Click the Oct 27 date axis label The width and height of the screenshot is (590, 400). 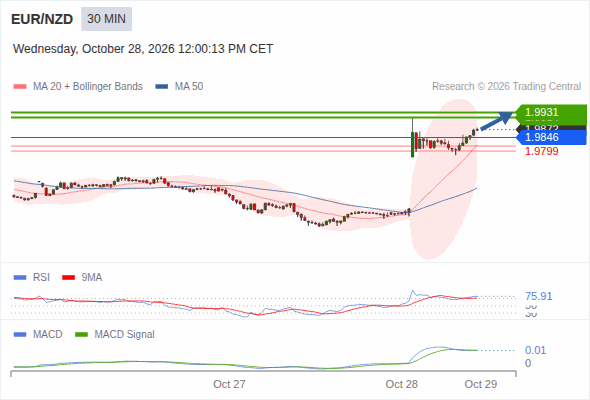click(229, 384)
